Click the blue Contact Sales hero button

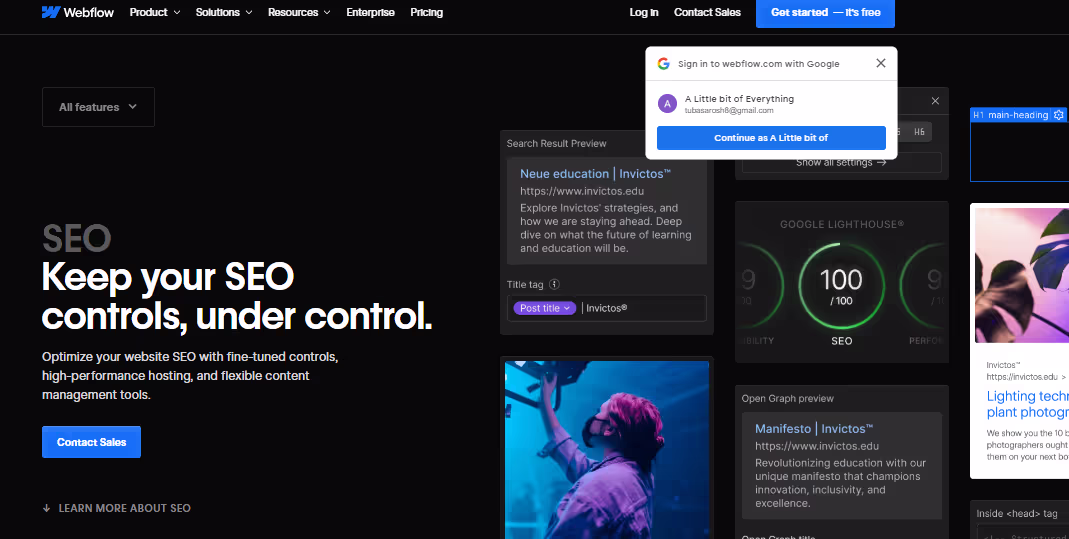[91, 442]
